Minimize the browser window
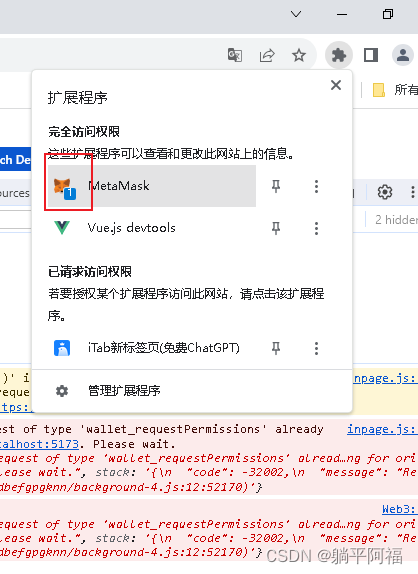This screenshot has width=418, height=574. tap(342, 14)
